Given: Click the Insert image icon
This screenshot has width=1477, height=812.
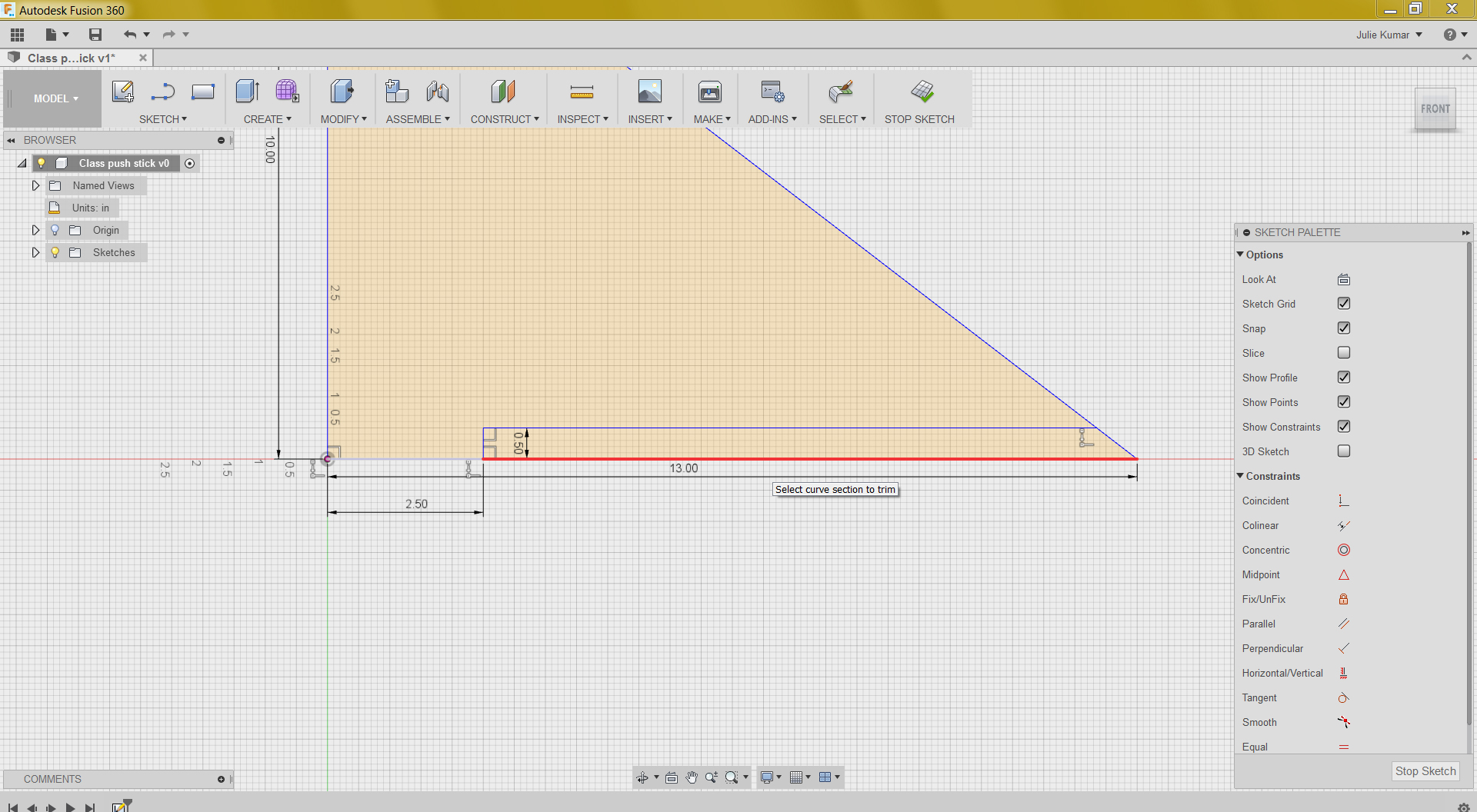Looking at the screenshot, I should [x=650, y=92].
